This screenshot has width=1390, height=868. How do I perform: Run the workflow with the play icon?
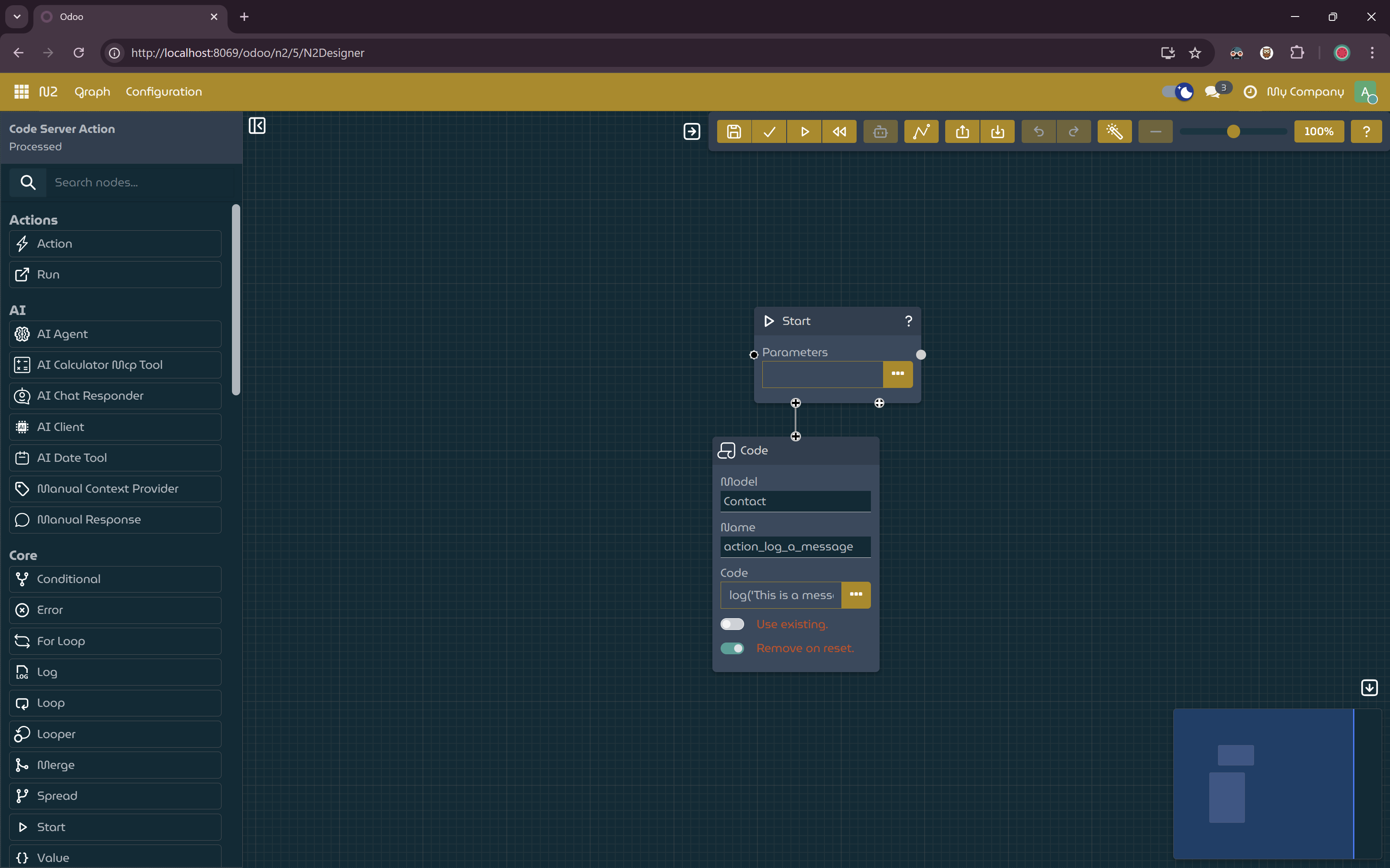(x=804, y=132)
